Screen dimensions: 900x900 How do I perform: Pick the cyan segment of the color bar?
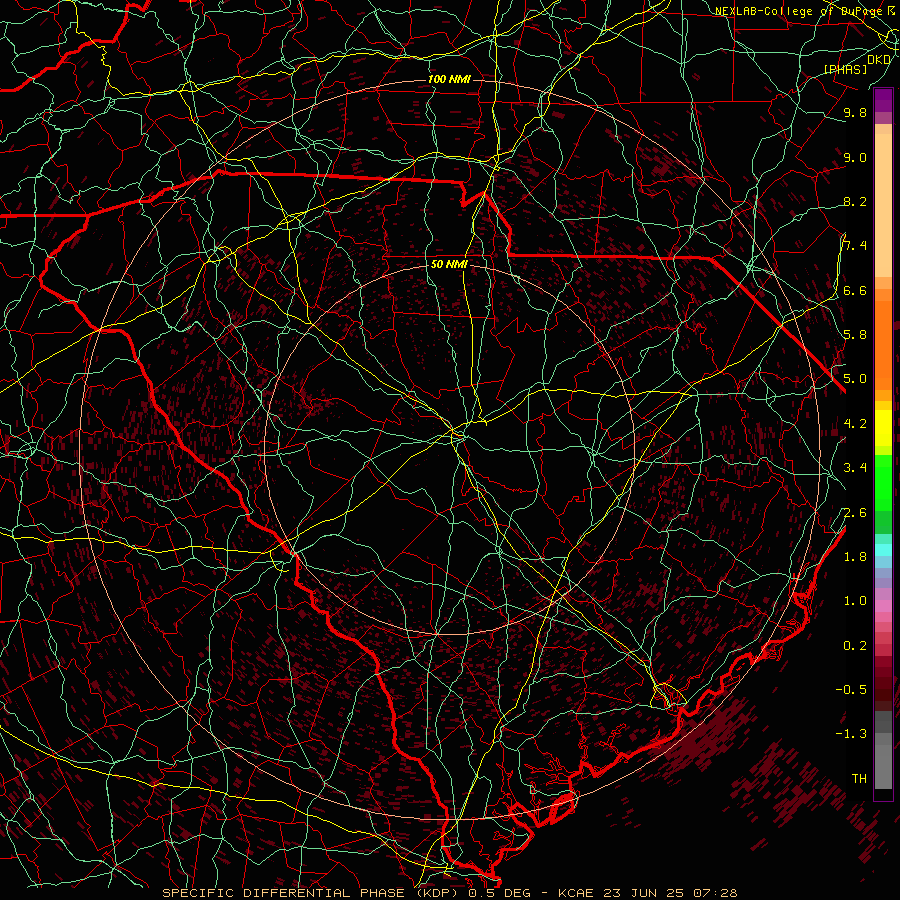click(x=883, y=549)
